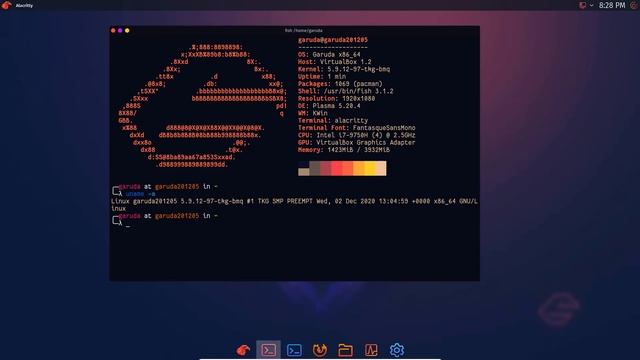Open the 8:28 PM clock
The image size is (640, 360).
(612, 5)
